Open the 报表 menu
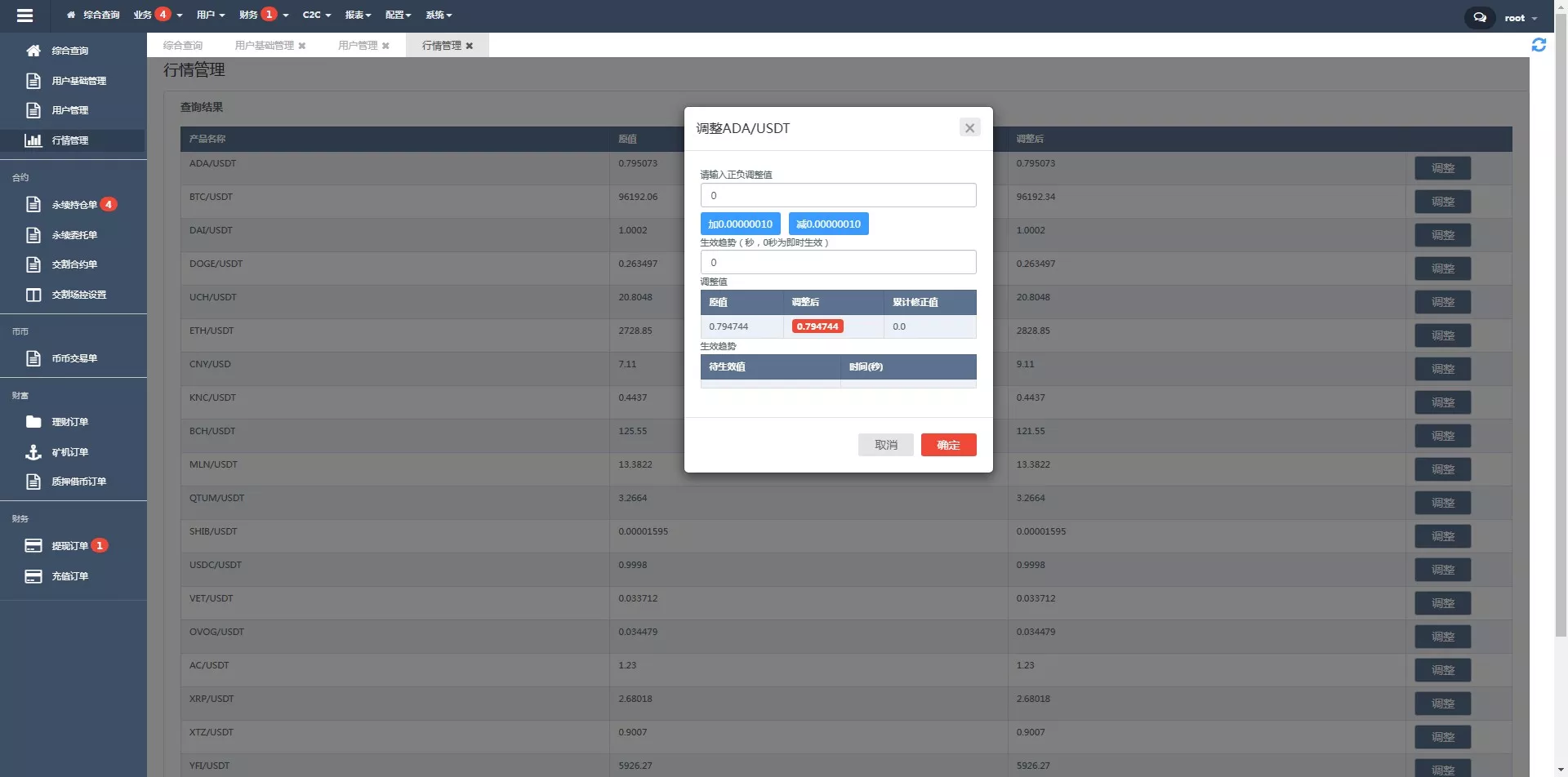 358,15
